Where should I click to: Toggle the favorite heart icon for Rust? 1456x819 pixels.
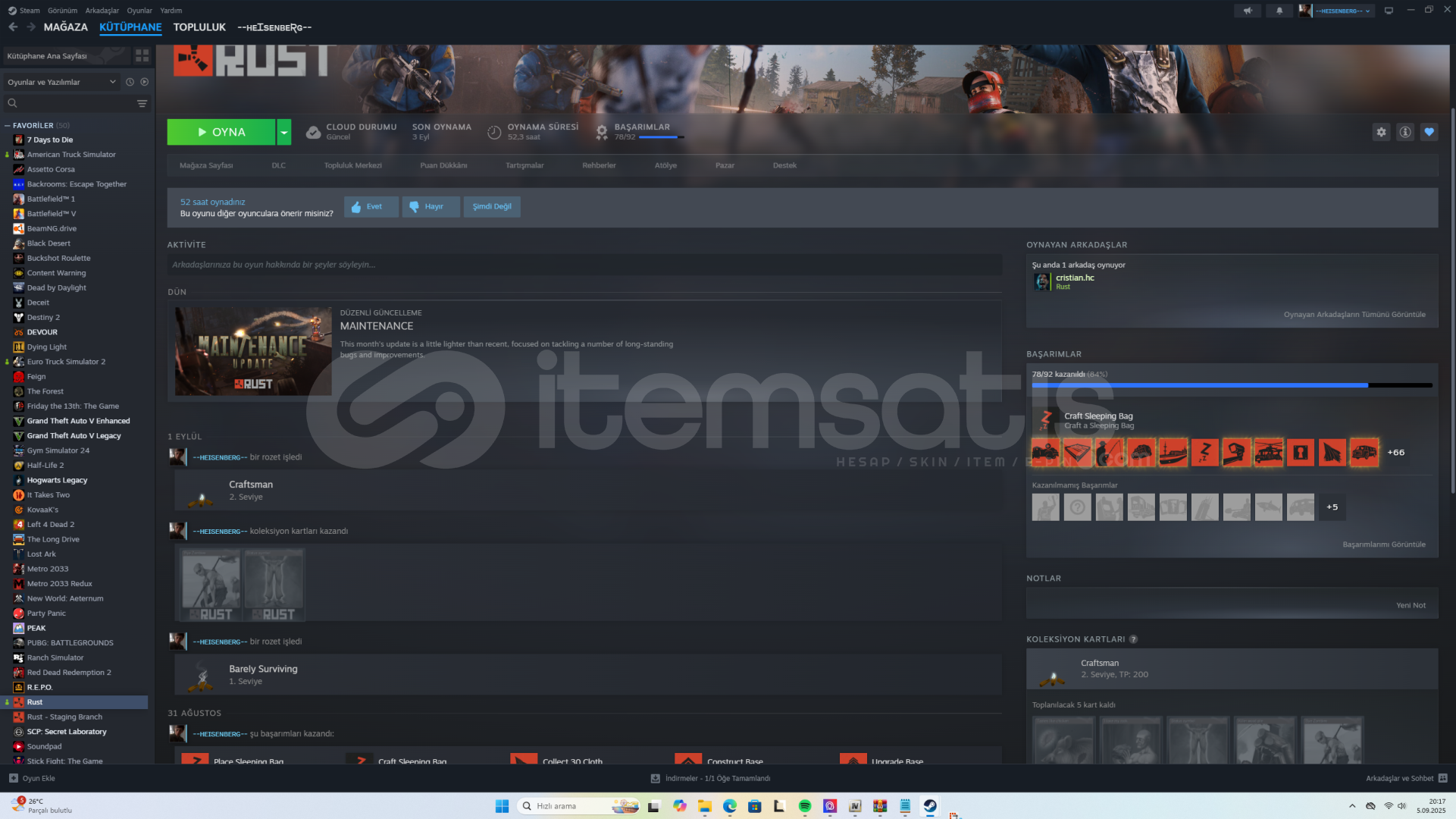(x=1429, y=132)
